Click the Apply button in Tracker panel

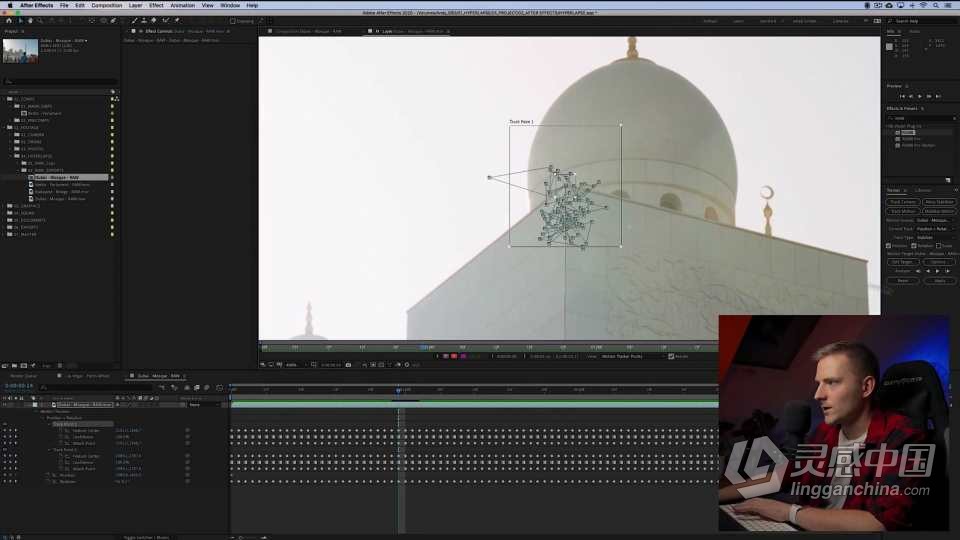coord(939,280)
